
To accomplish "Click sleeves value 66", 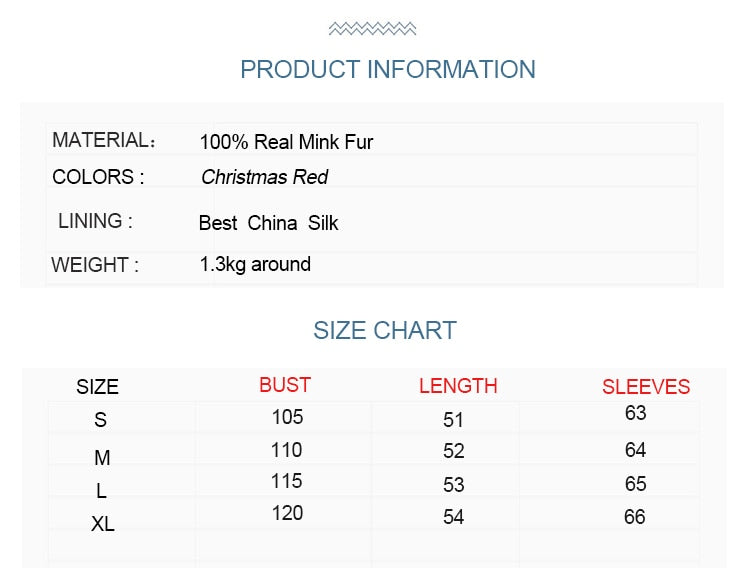I will coord(635,517).
